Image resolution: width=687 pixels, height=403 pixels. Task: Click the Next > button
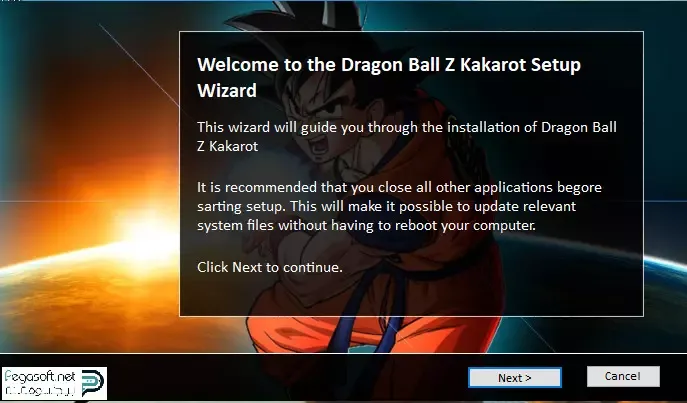click(515, 378)
